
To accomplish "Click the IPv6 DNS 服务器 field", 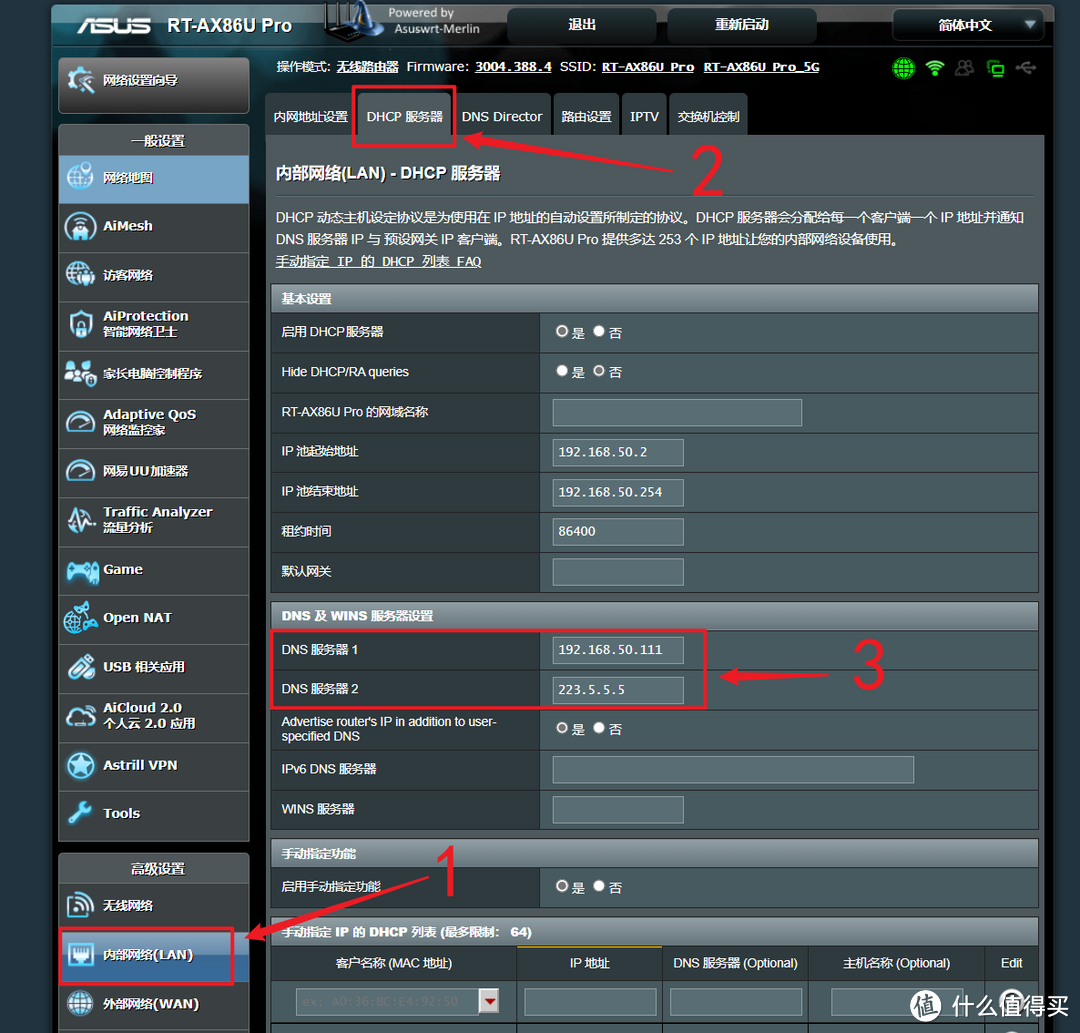I will click(733, 770).
